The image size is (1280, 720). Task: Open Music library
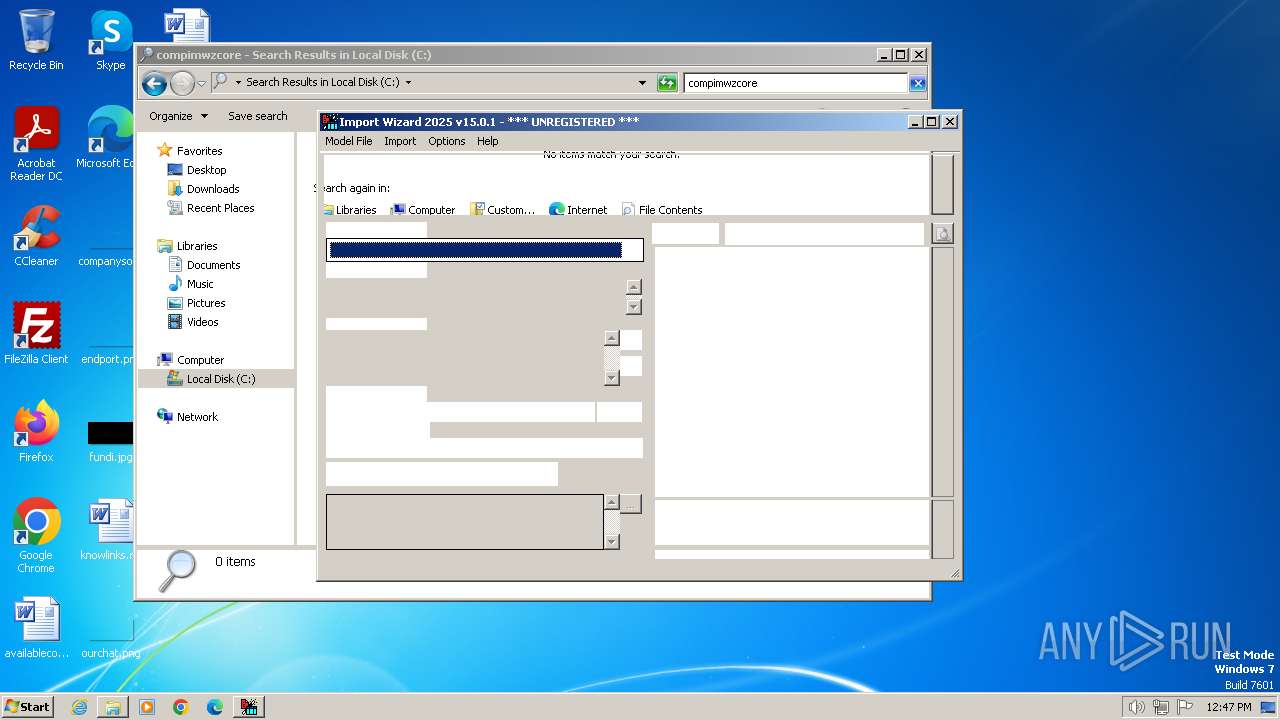(200, 284)
